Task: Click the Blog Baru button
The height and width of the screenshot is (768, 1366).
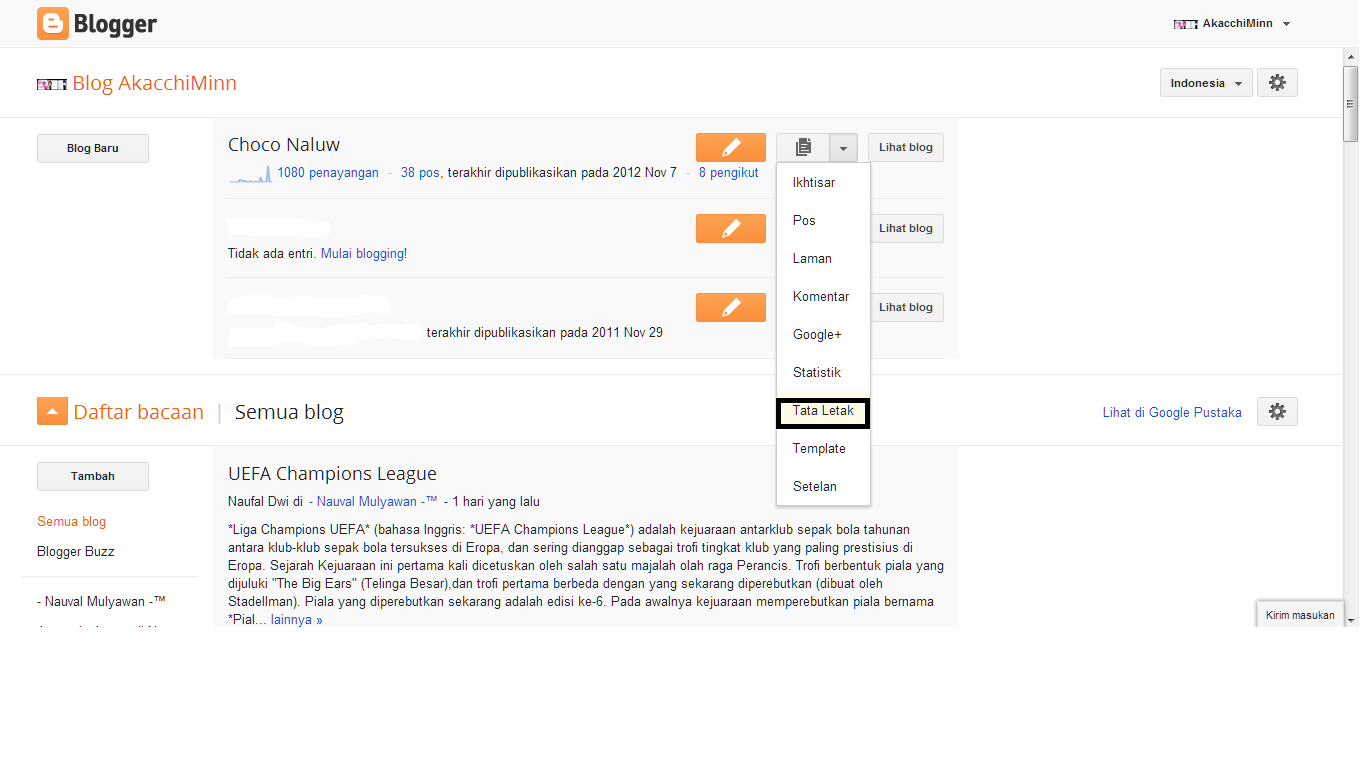Action: (93, 148)
